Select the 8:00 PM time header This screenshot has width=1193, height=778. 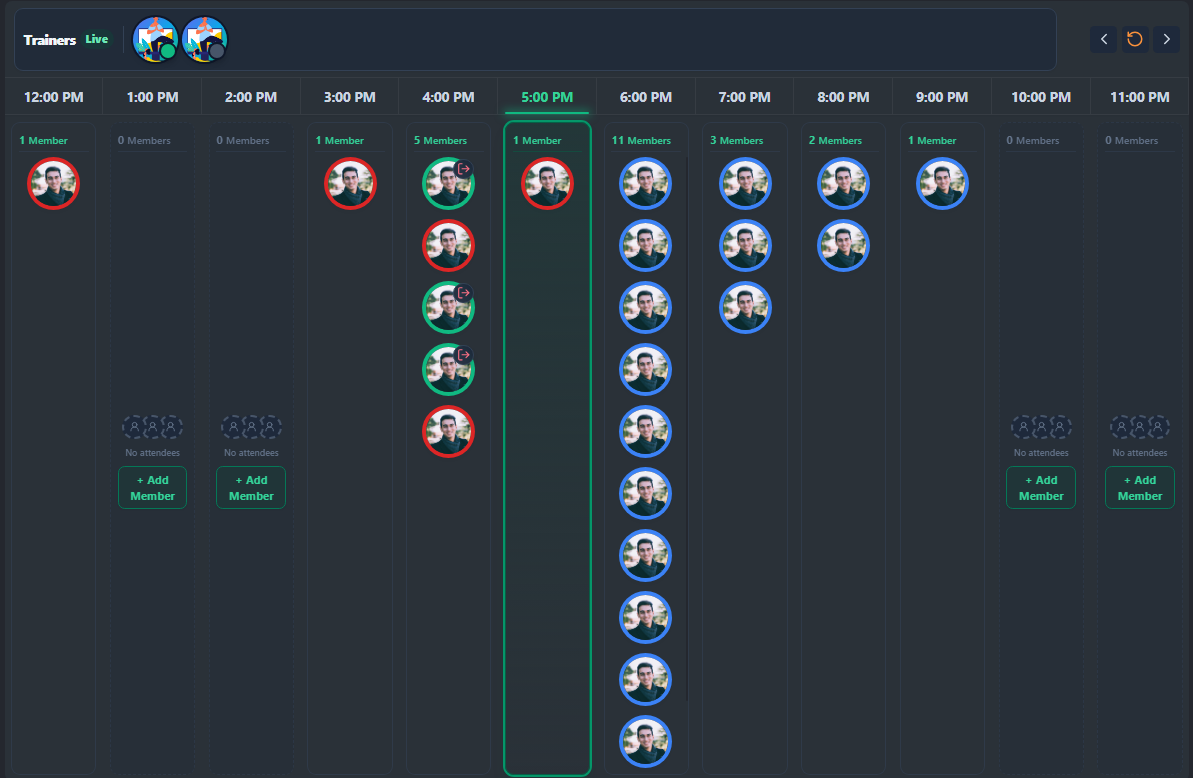(843, 97)
